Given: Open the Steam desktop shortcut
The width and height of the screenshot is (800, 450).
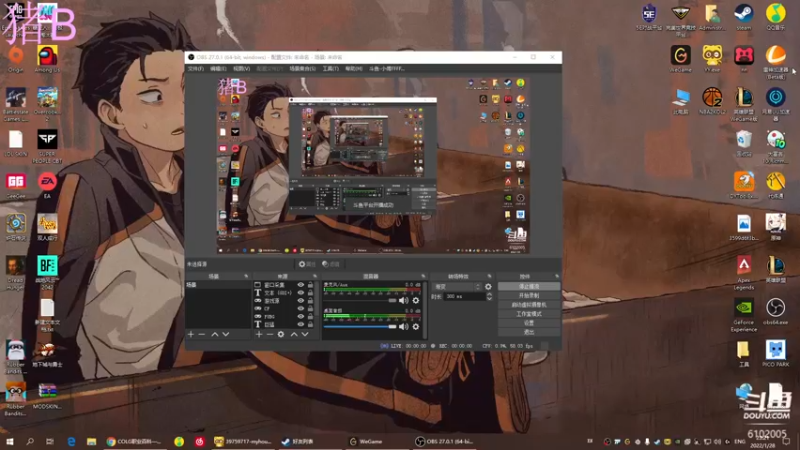Looking at the screenshot, I should tap(743, 17).
